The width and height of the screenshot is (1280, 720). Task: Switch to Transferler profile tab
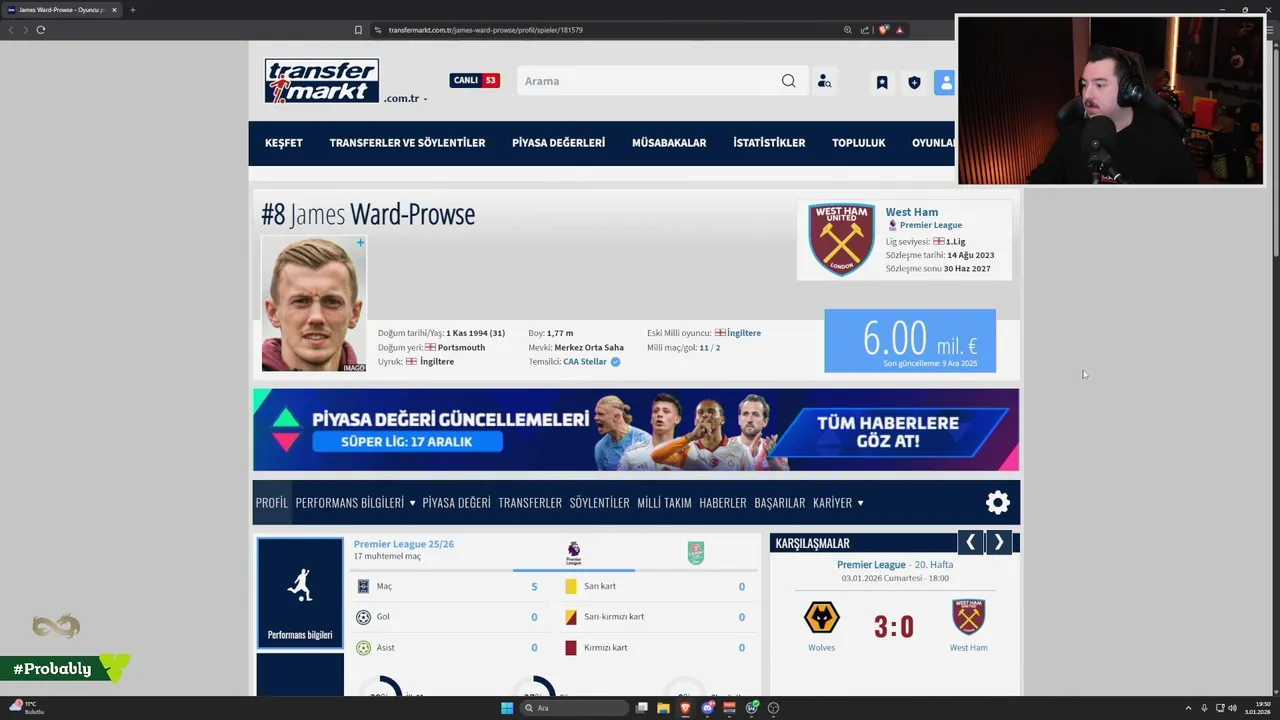coord(530,503)
